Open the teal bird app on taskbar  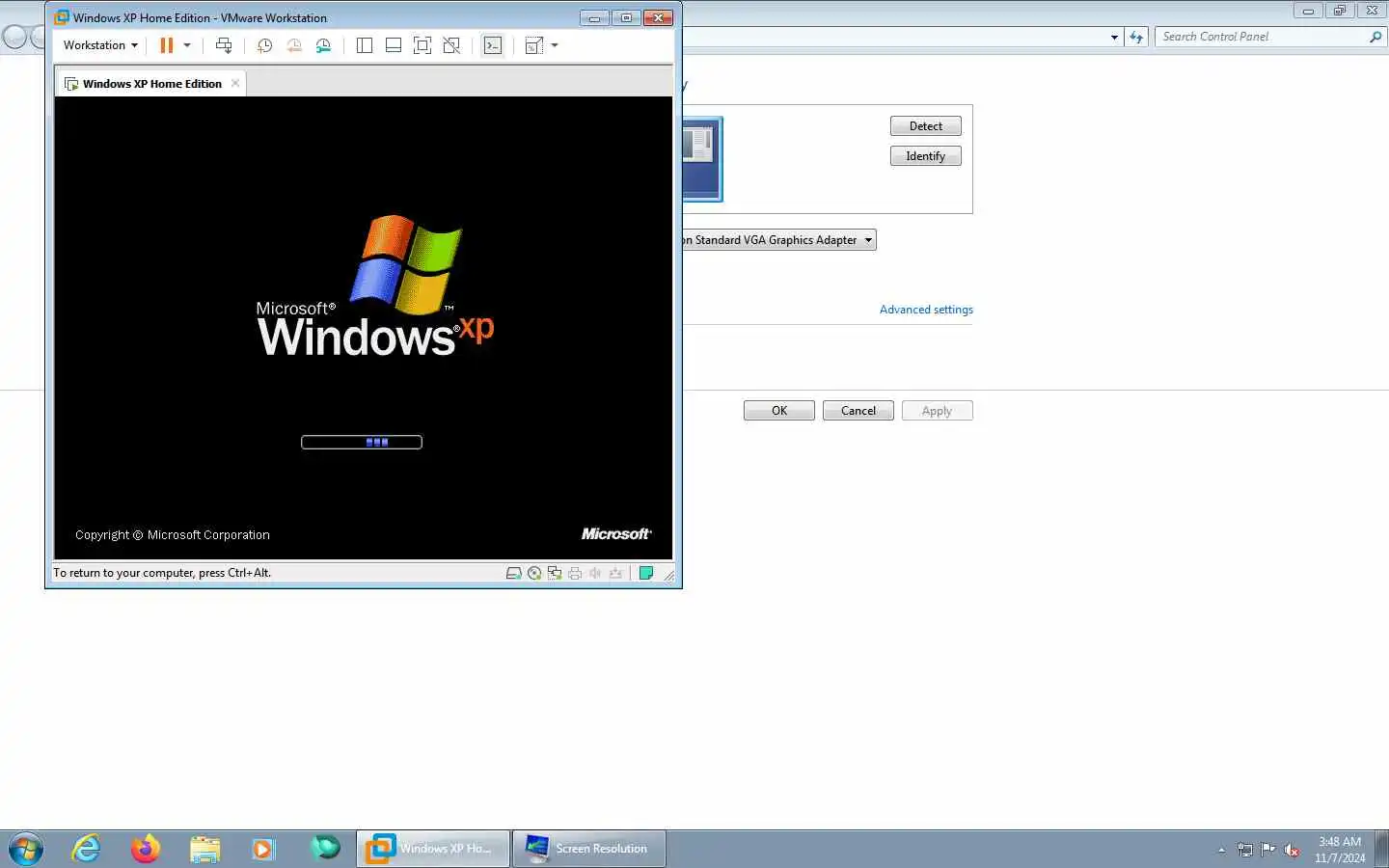click(325, 849)
